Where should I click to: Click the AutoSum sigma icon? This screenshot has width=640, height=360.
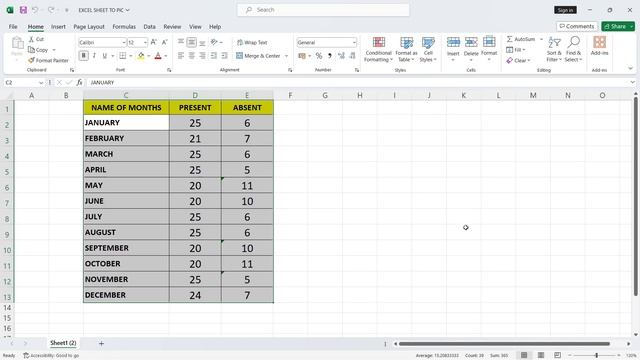[509, 39]
